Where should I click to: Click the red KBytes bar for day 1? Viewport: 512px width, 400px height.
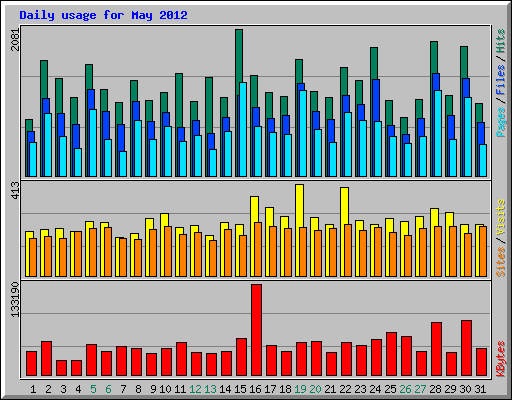click(x=31, y=364)
